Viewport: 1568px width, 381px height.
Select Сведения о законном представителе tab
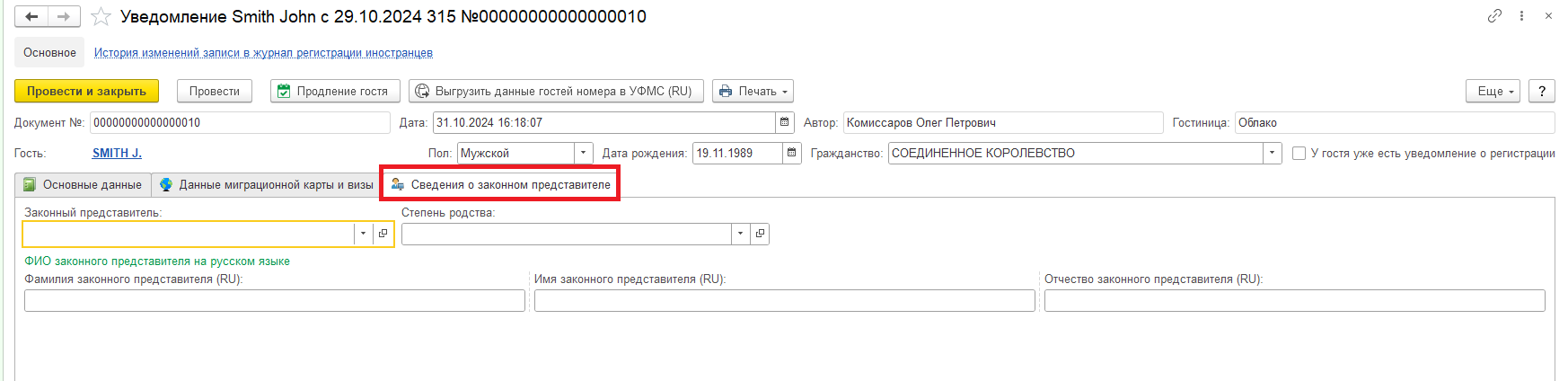pos(500,184)
